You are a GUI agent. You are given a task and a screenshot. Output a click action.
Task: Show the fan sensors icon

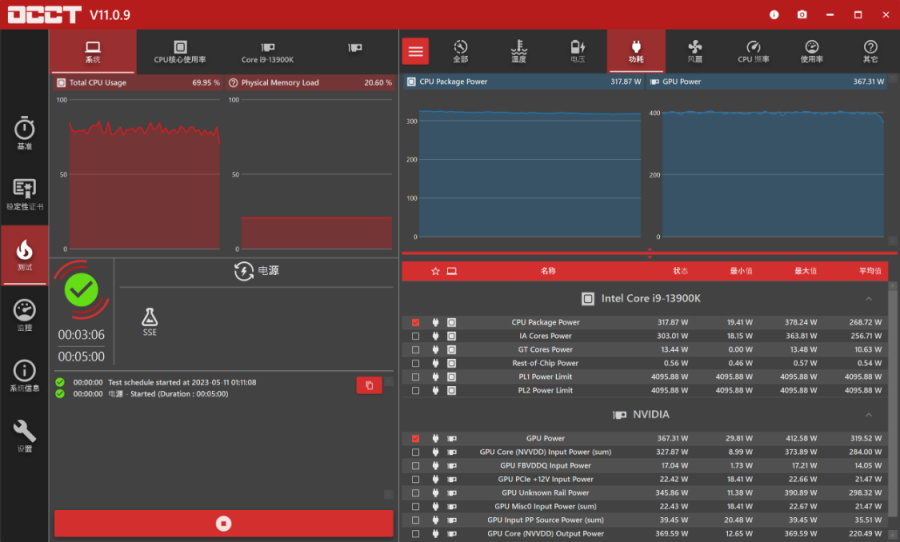pos(695,51)
